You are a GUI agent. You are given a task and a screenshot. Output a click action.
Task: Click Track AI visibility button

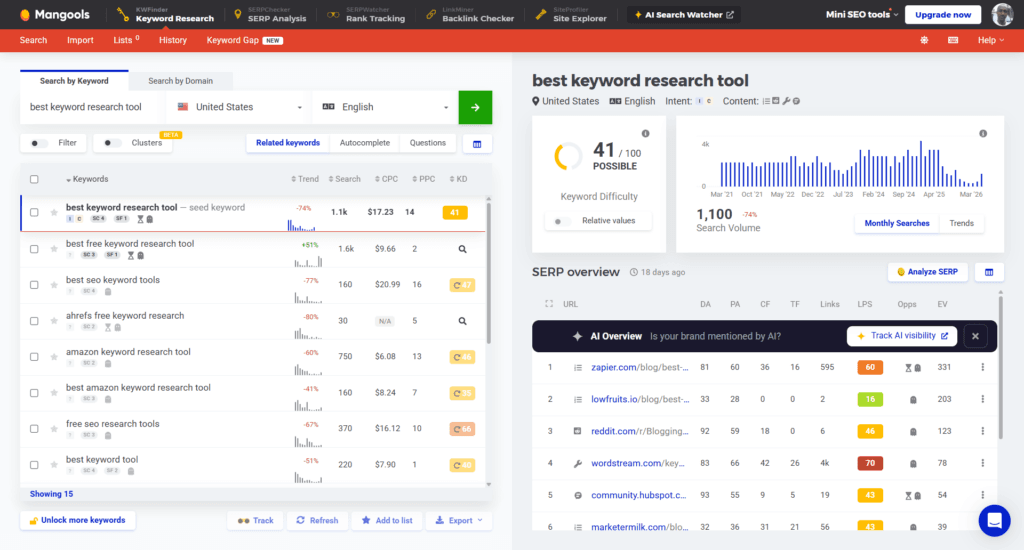902,336
